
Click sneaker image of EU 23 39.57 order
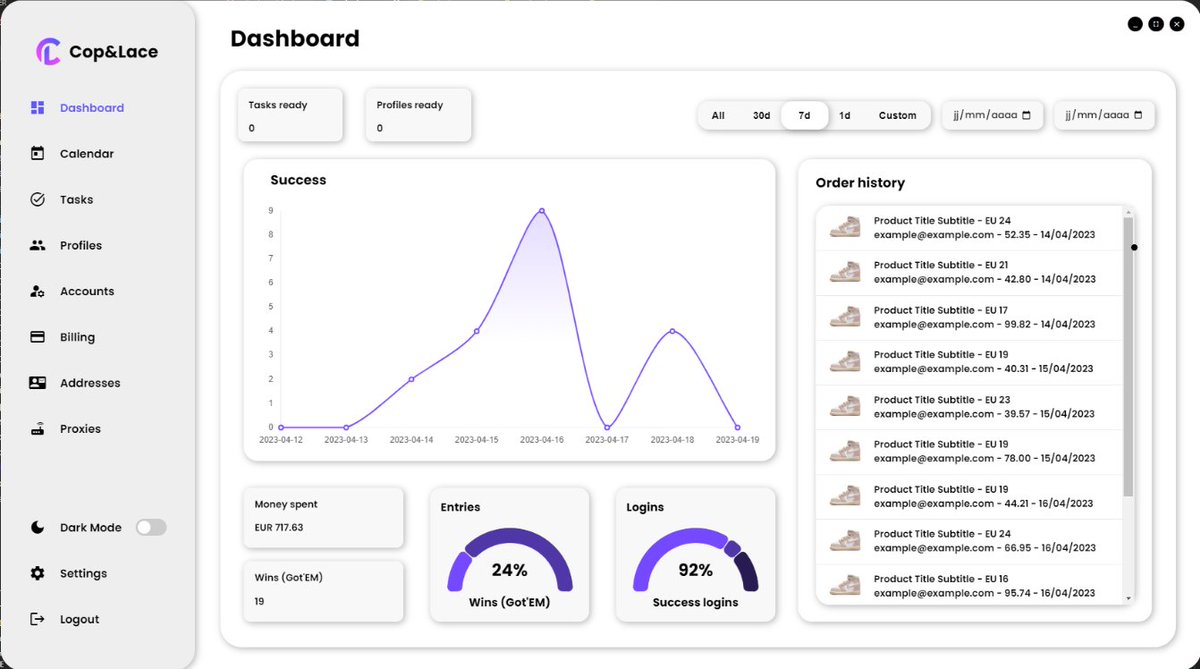[x=845, y=407]
